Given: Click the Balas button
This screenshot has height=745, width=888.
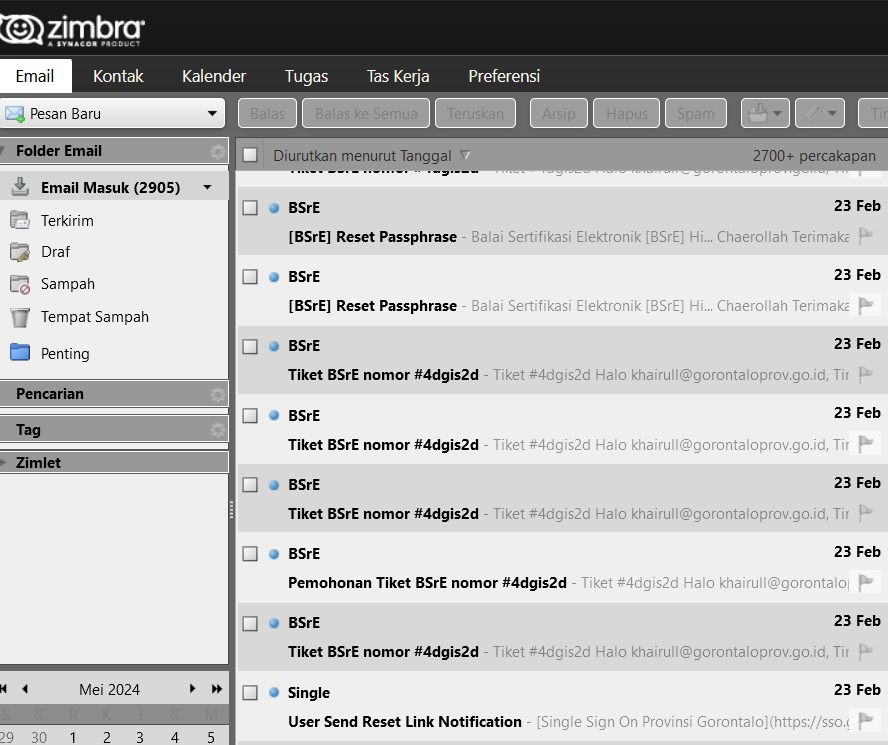Looking at the screenshot, I should (267, 113).
